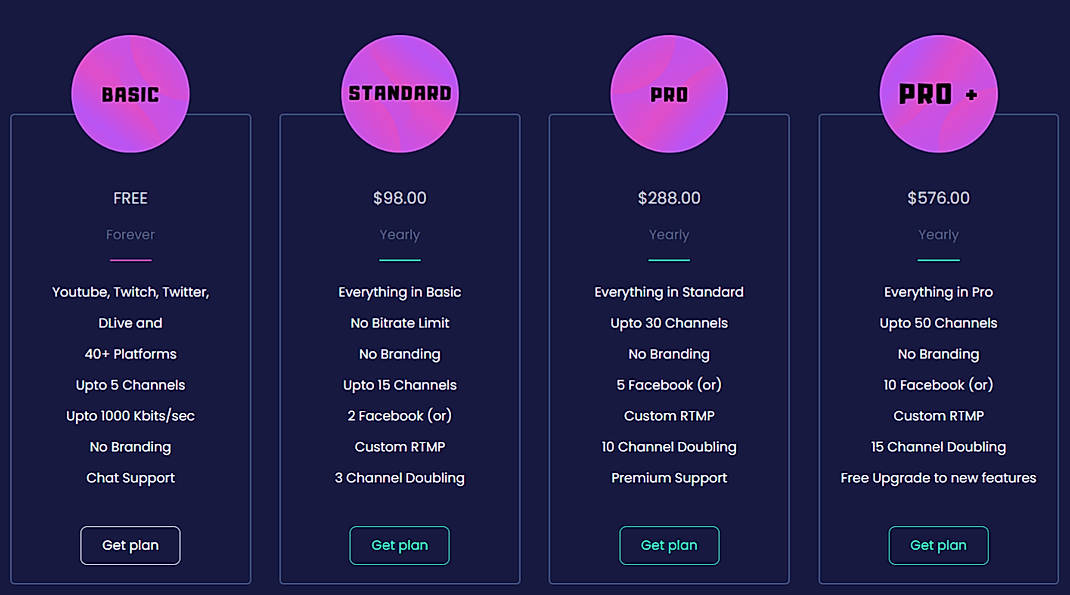Click 'Everything in Basic' feature text
This screenshot has height=595, width=1070.
pyautogui.click(x=400, y=291)
